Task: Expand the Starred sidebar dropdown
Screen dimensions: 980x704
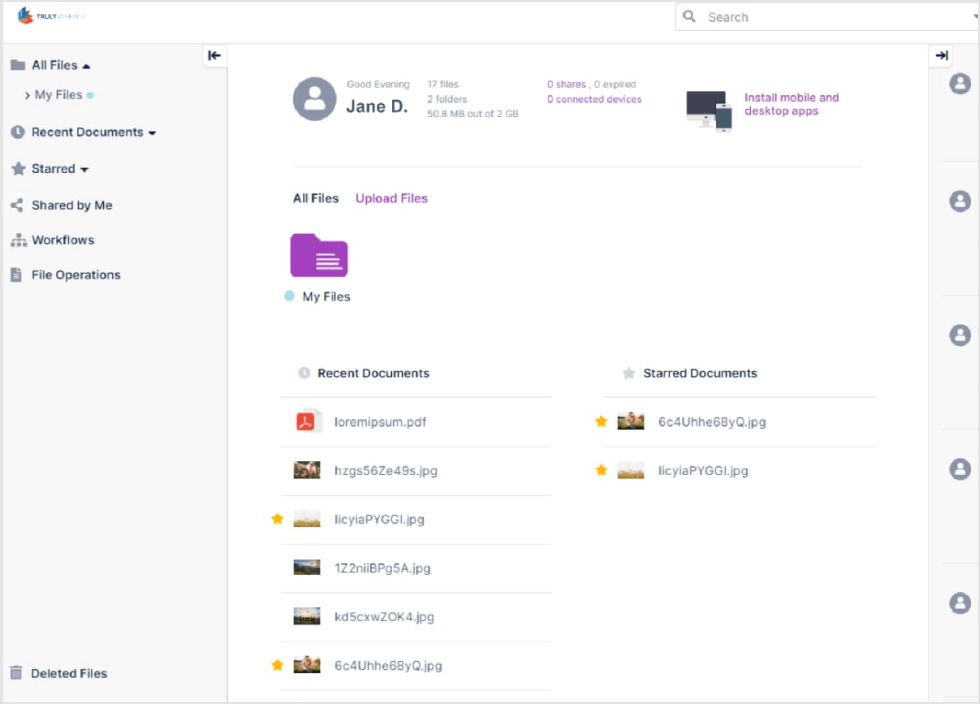Action: coord(85,170)
